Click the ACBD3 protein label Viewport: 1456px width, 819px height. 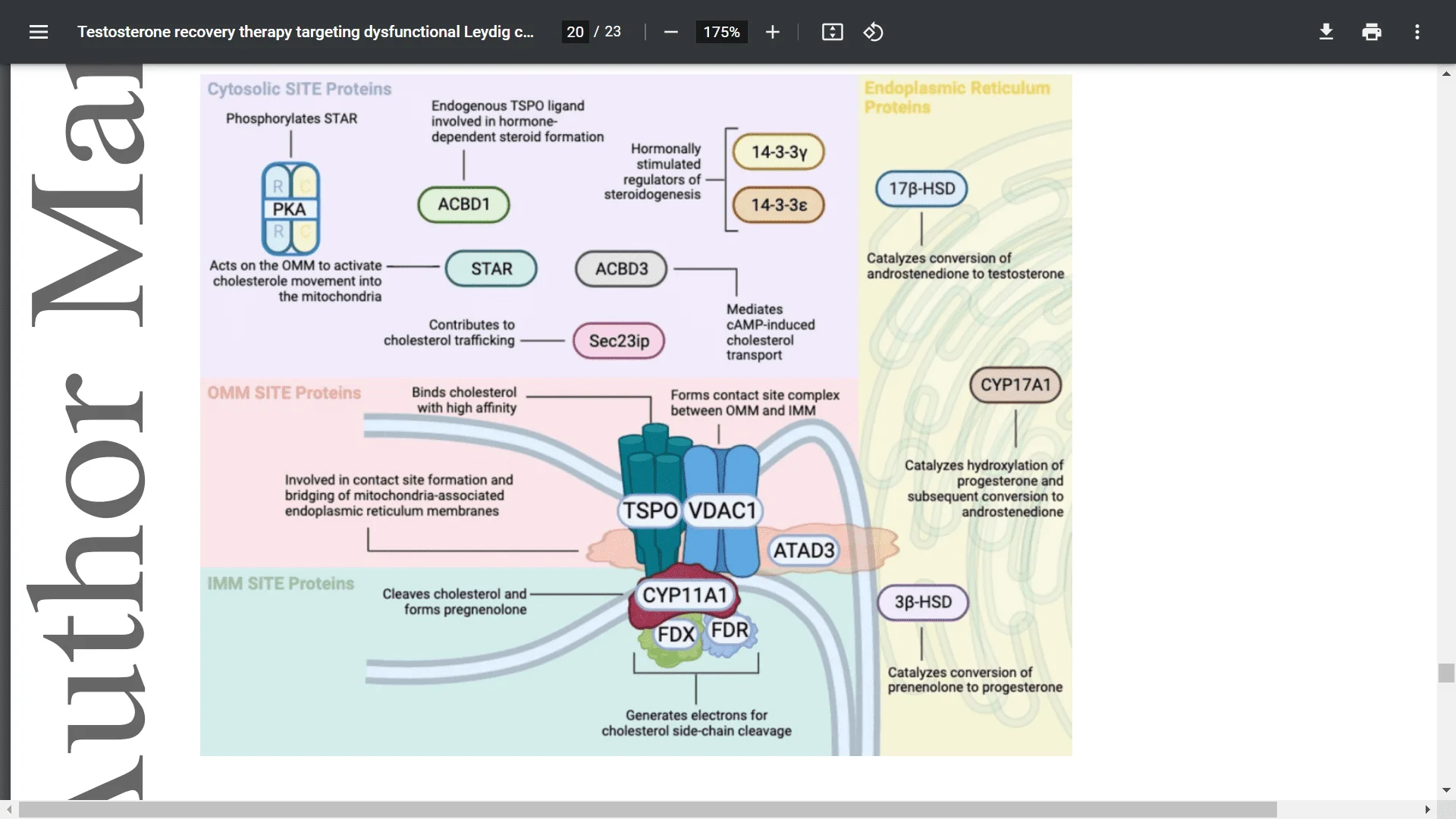click(622, 268)
